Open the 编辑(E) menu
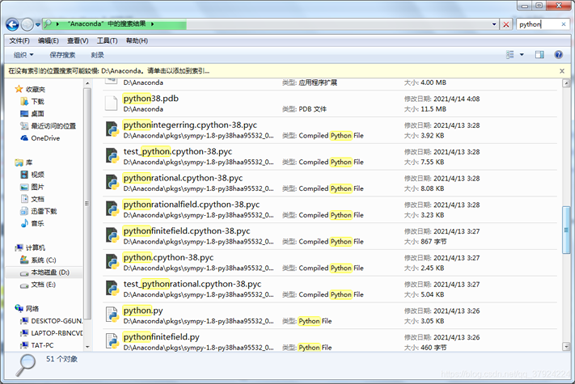The image size is (575, 384). click(x=48, y=41)
